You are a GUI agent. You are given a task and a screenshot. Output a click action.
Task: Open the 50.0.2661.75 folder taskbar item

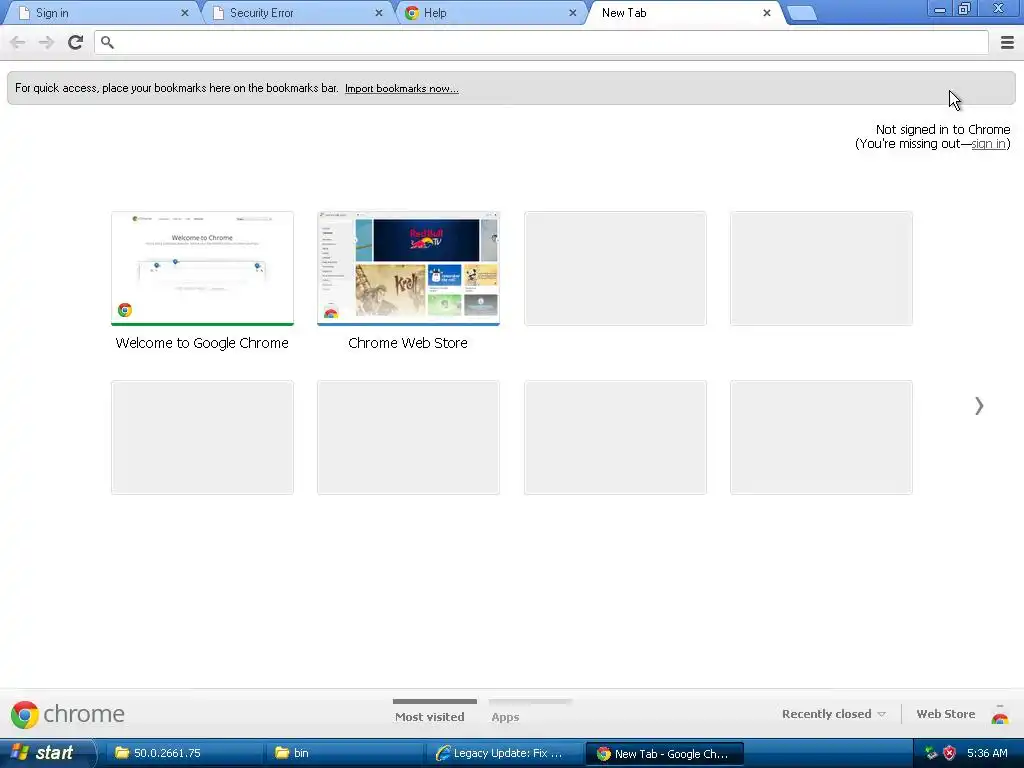coord(185,753)
